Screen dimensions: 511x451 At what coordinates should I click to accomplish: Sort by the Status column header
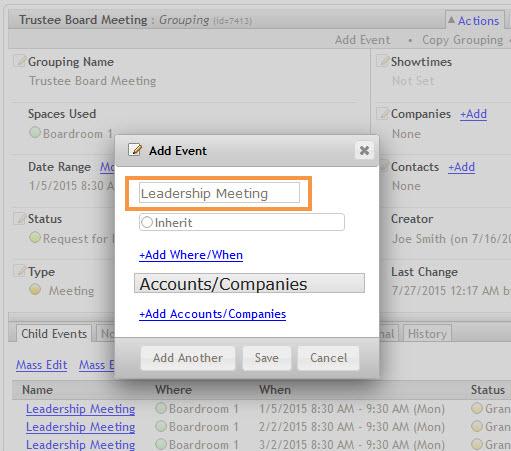(488, 390)
